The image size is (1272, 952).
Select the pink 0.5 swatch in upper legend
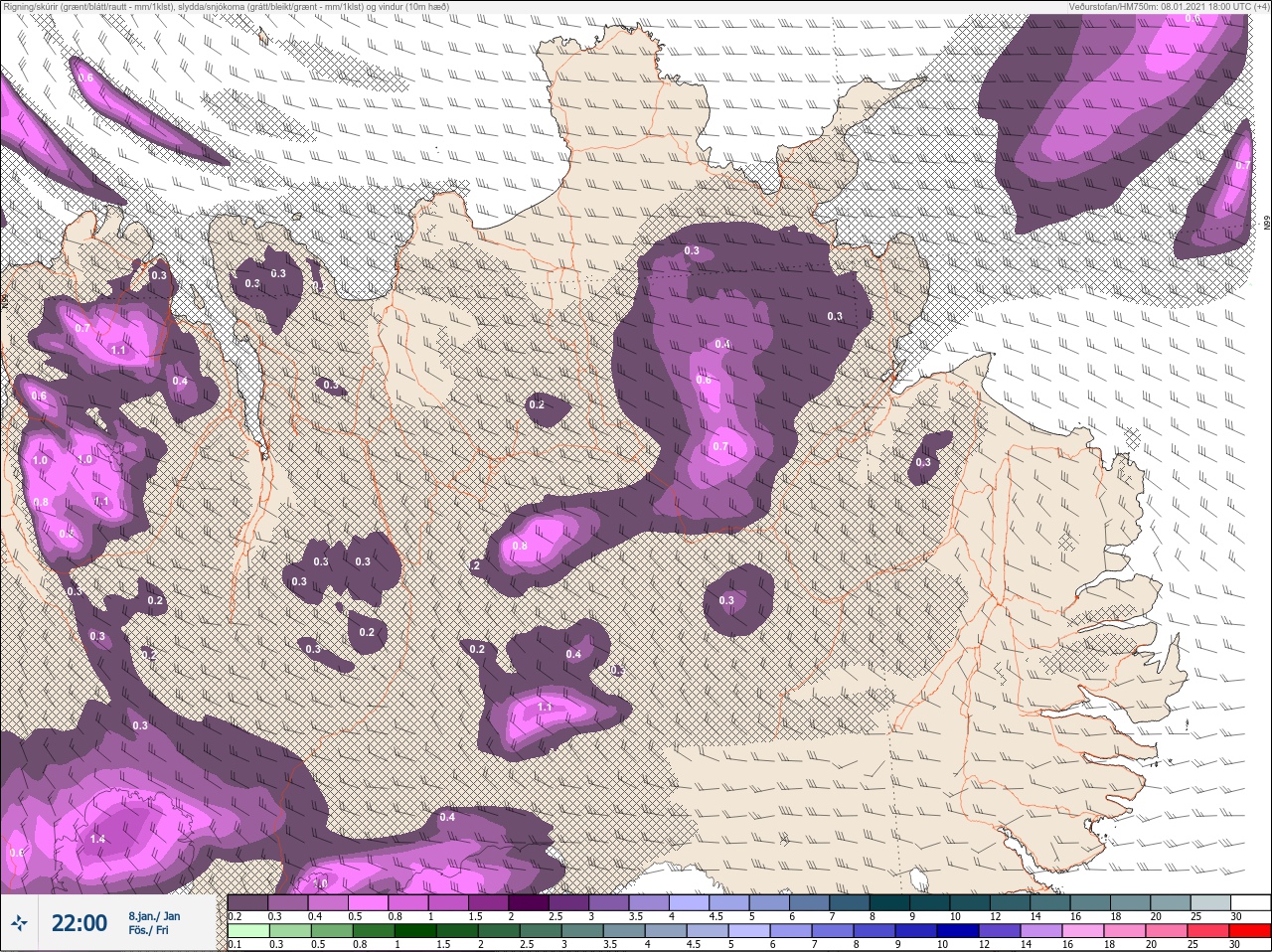pyautogui.click(x=368, y=902)
